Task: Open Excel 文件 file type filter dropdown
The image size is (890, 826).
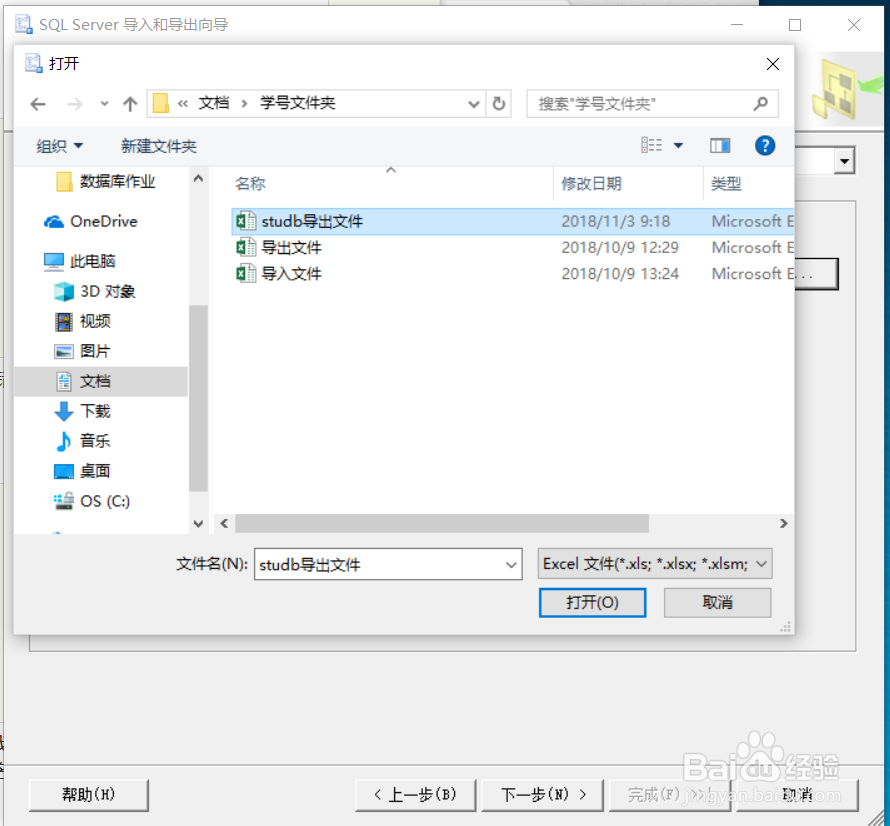Action: pos(655,564)
